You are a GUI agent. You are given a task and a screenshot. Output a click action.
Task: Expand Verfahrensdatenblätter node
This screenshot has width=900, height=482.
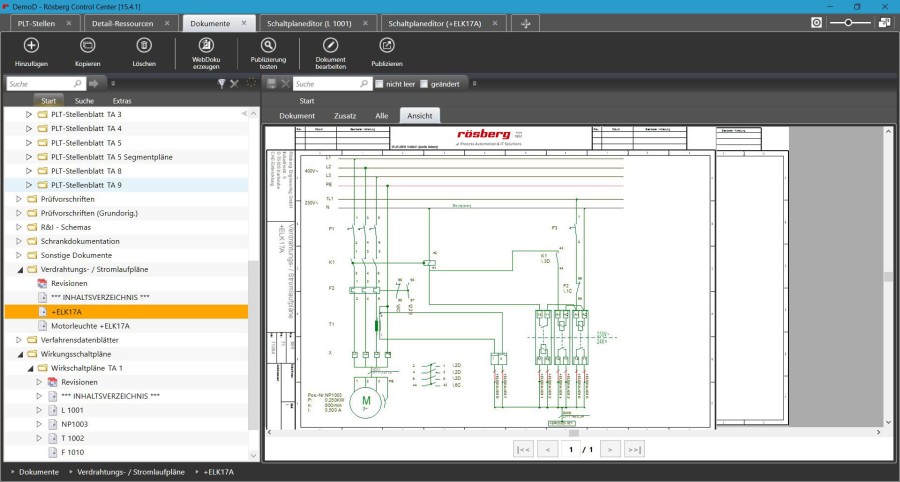[x=18, y=340]
